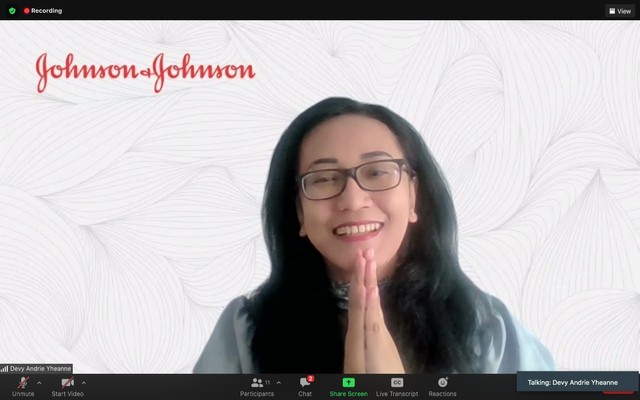
Task: Click the Devy Andrie Yheanne name label
Action: coord(37,369)
